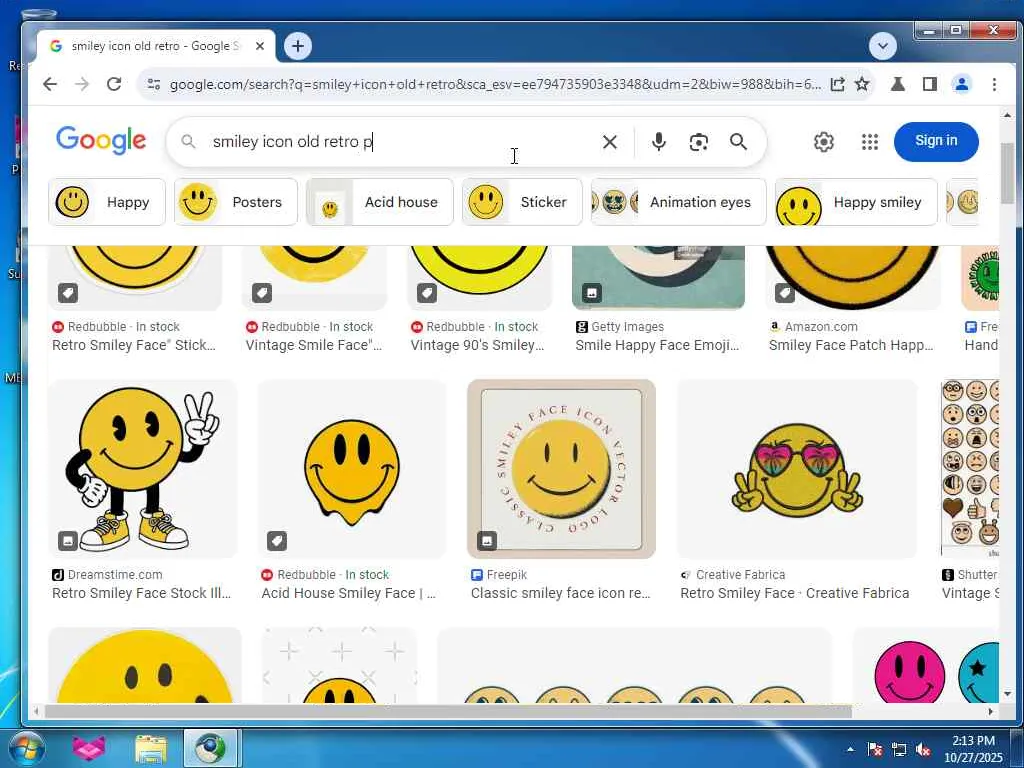The image size is (1024, 768).
Task: Open Retro Smiley Face Sticker Redbubble link
Action: [134, 345]
